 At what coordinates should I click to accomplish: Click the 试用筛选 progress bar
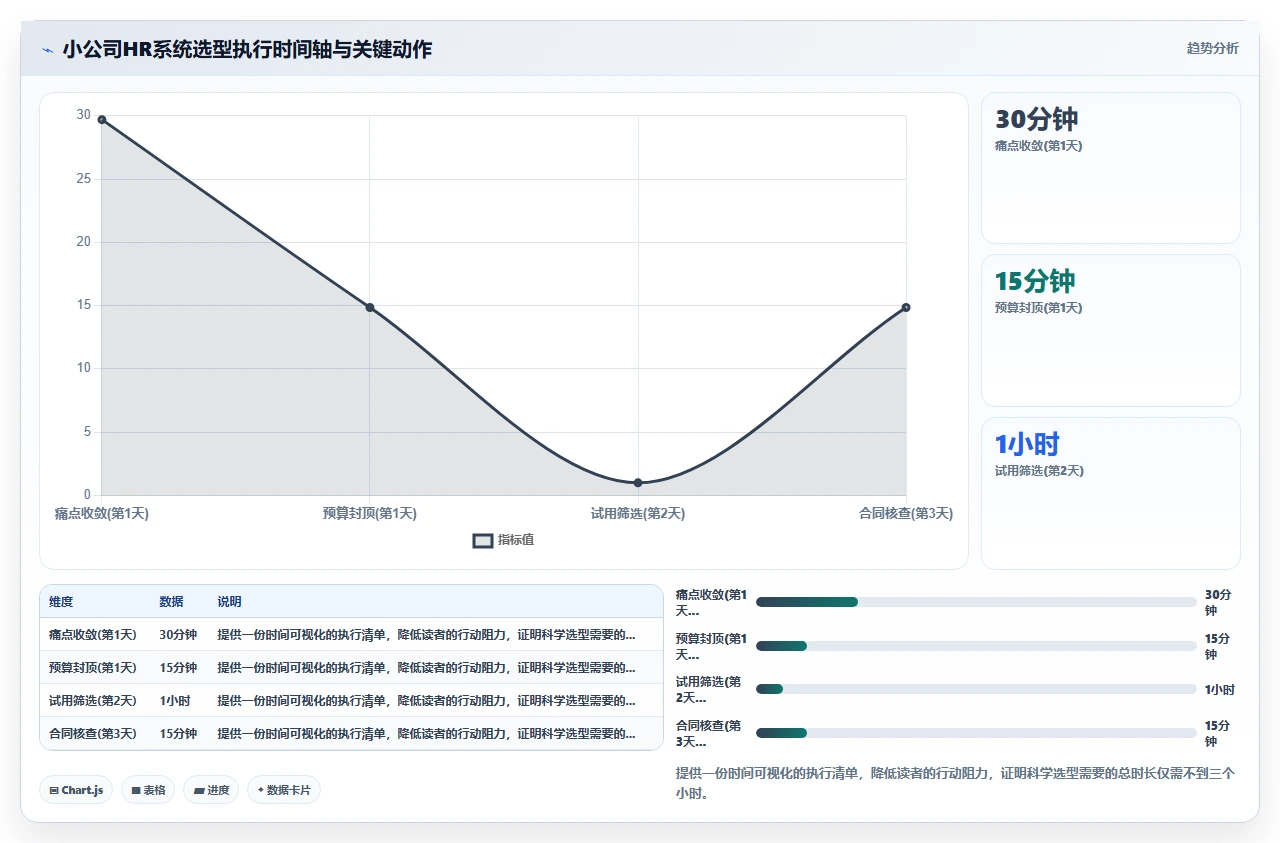pos(976,689)
